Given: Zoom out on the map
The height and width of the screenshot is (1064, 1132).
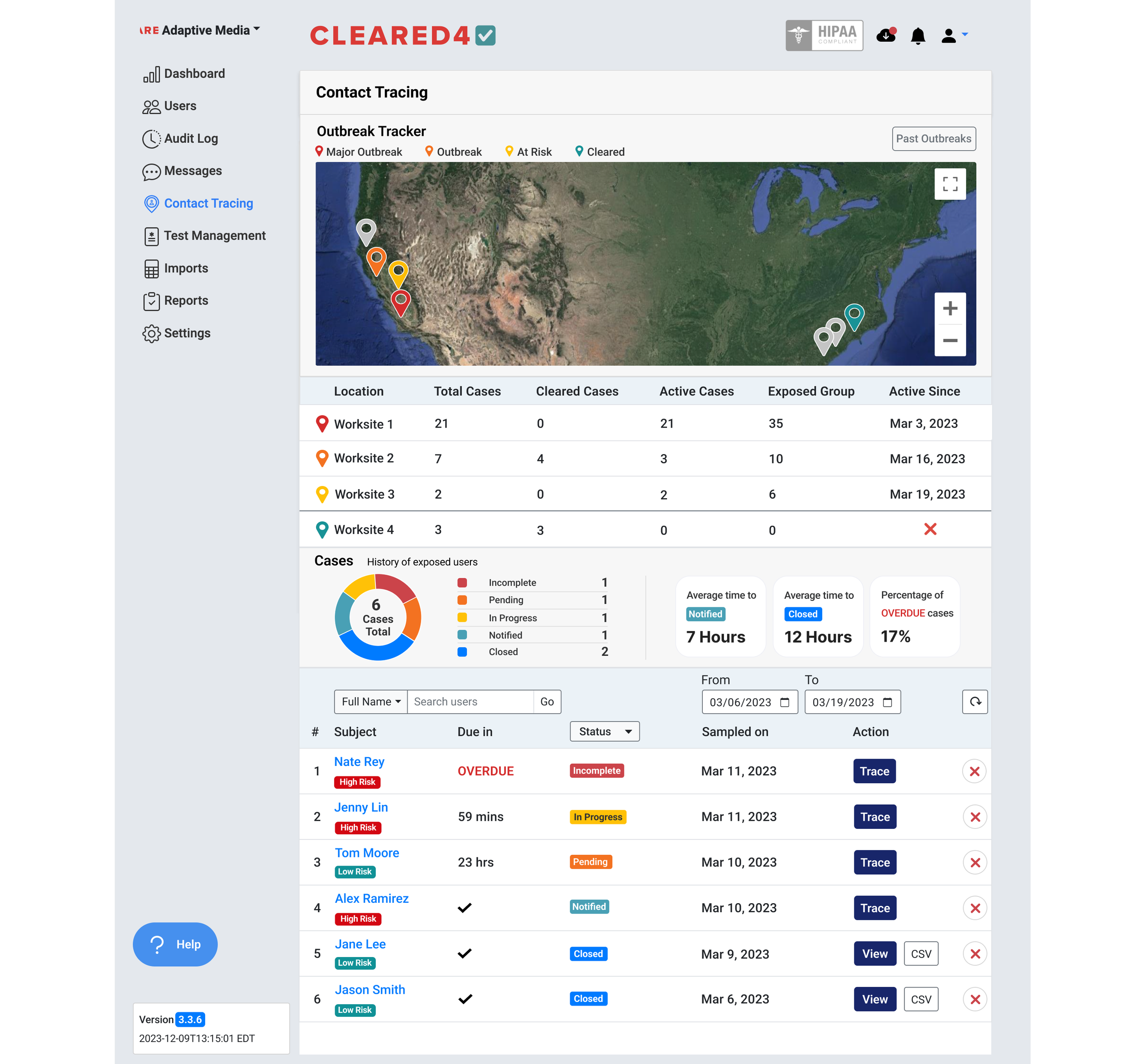Looking at the screenshot, I should pyautogui.click(x=950, y=341).
